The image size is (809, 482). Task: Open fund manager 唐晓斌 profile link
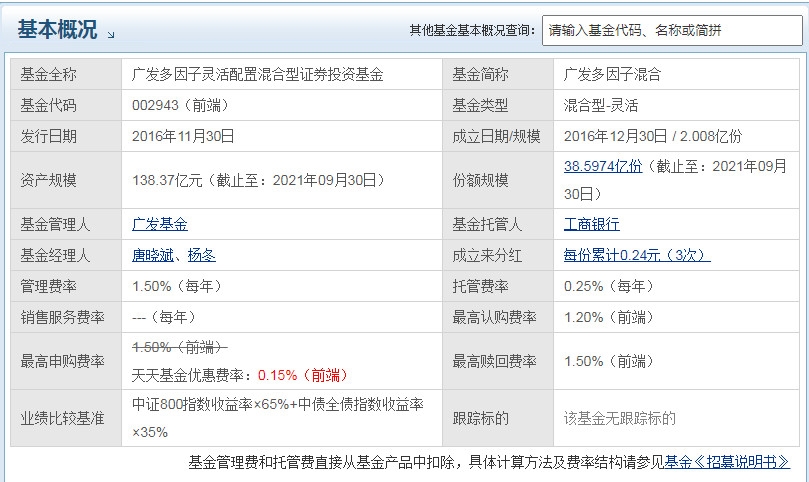pyautogui.click(x=153, y=255)
